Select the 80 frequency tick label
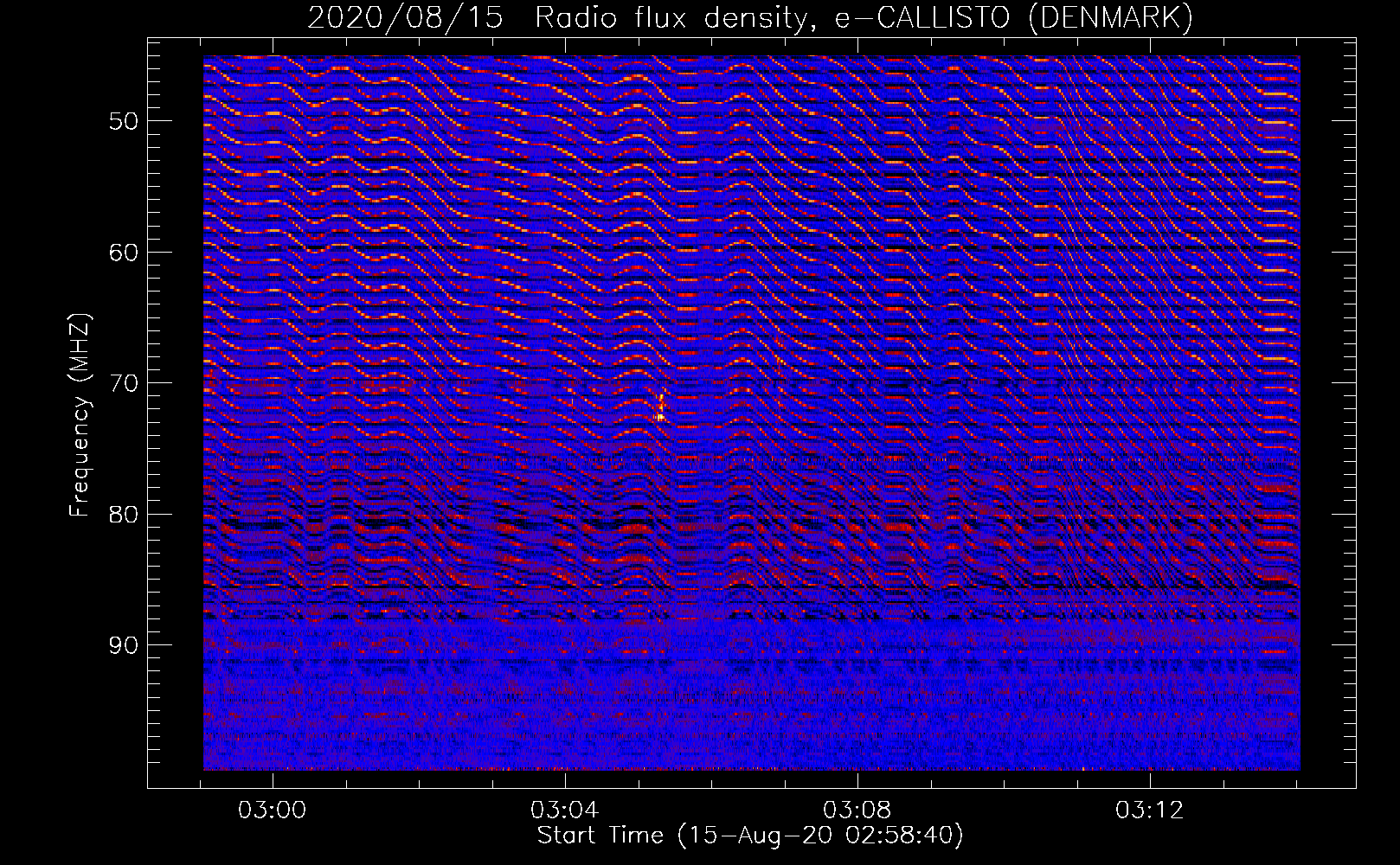This screenshot has width=1400, height=865. click(124, 515)
